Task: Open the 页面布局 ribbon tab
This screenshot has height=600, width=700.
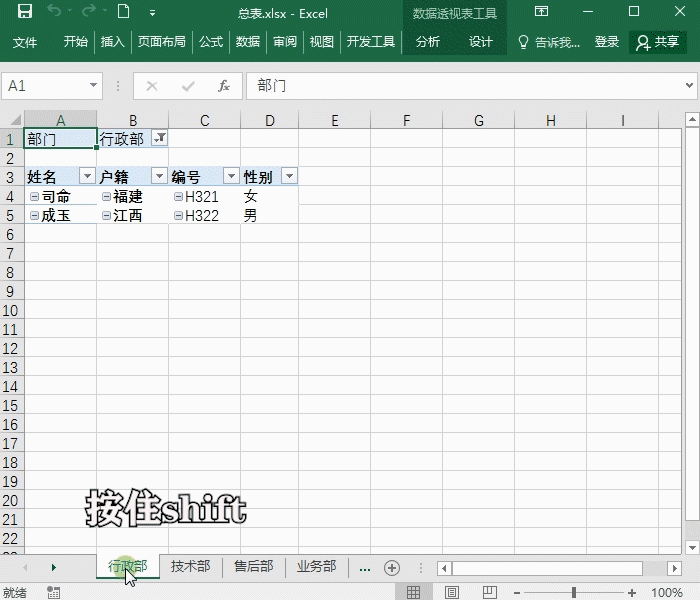Action: (x=162, y=42)
